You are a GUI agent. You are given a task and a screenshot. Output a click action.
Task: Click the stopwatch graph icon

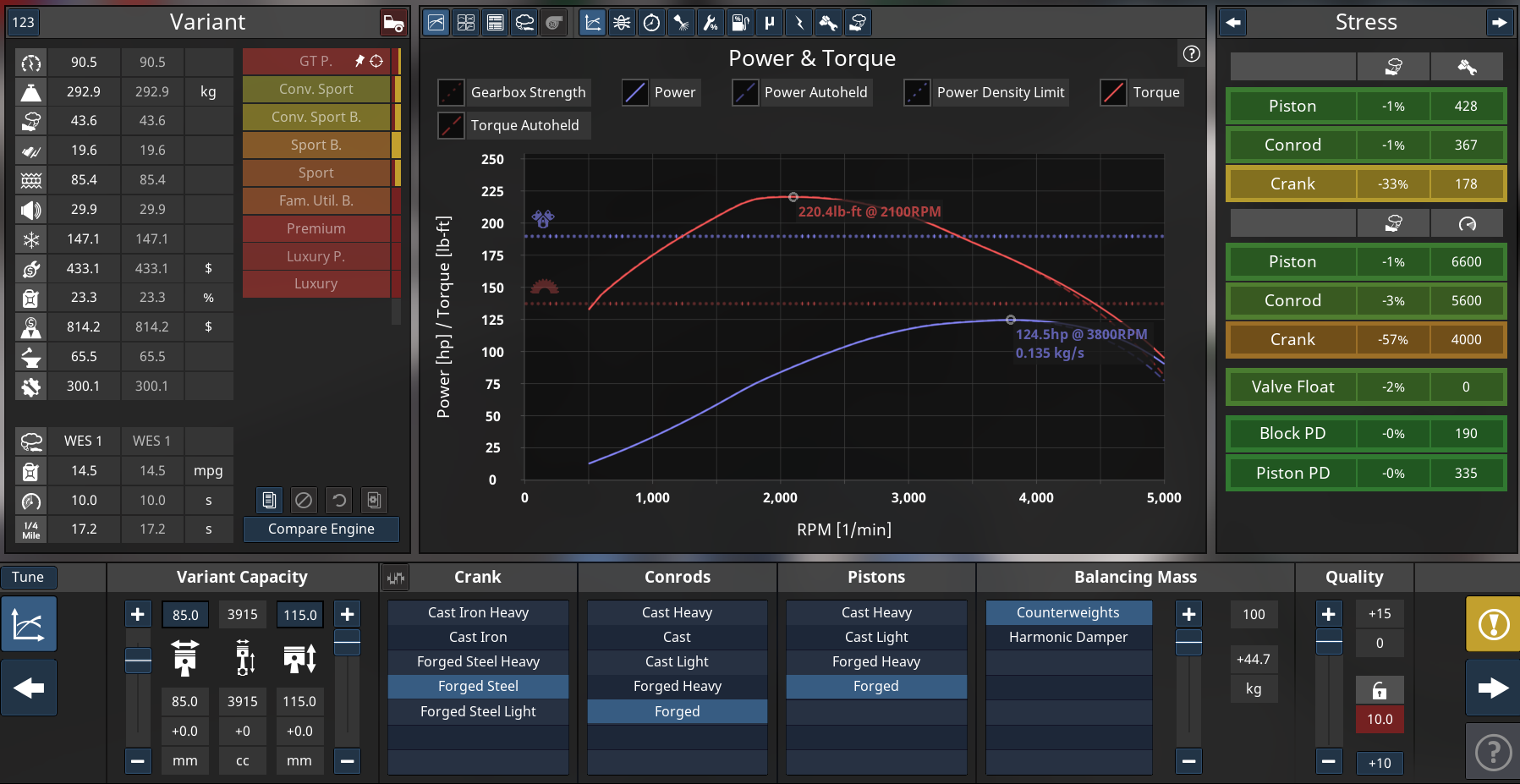point(651,23)
